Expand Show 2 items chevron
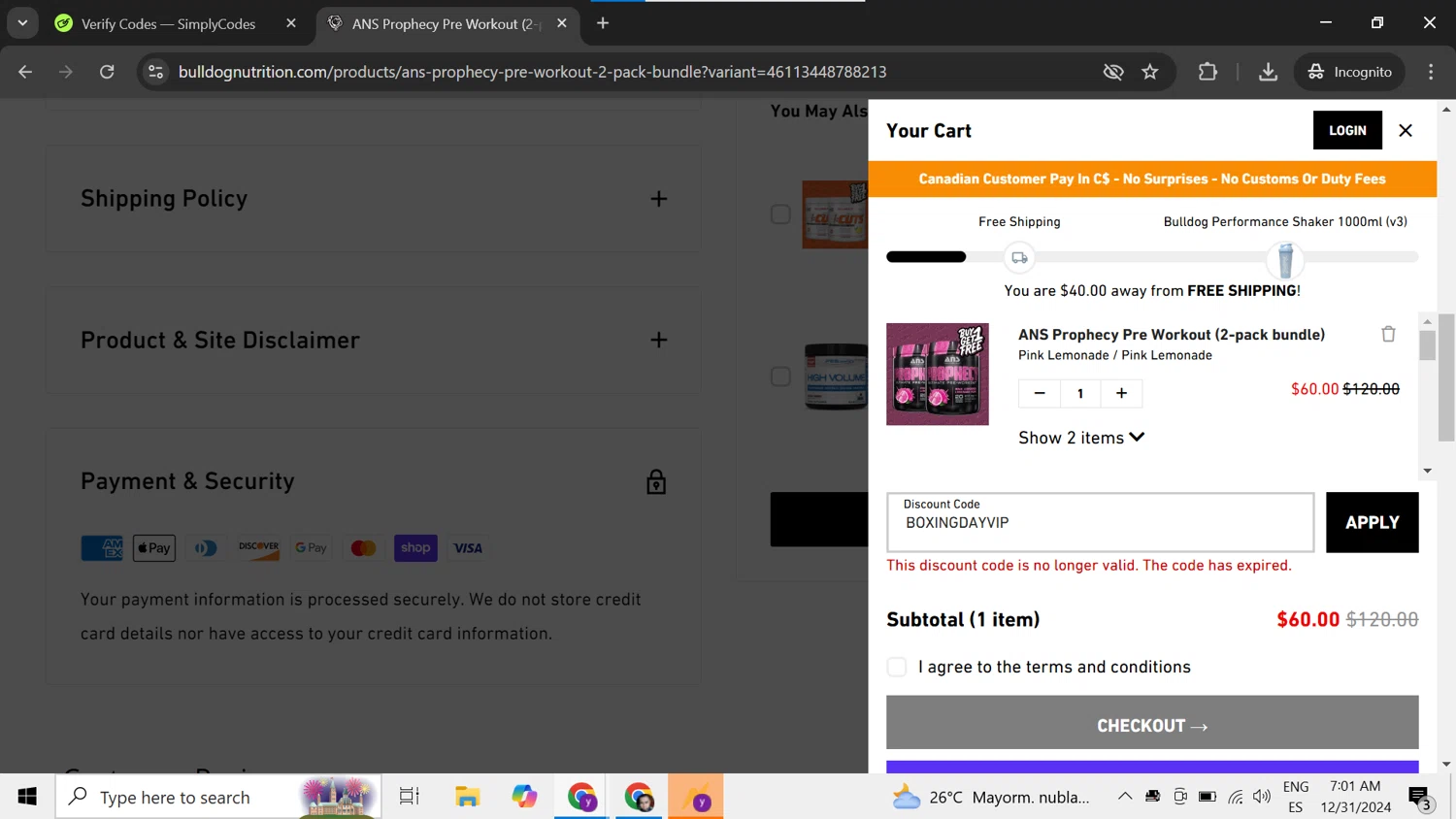Viewport: 1456px width, 819px height. pyautogui.click(x=1137, y=438)
